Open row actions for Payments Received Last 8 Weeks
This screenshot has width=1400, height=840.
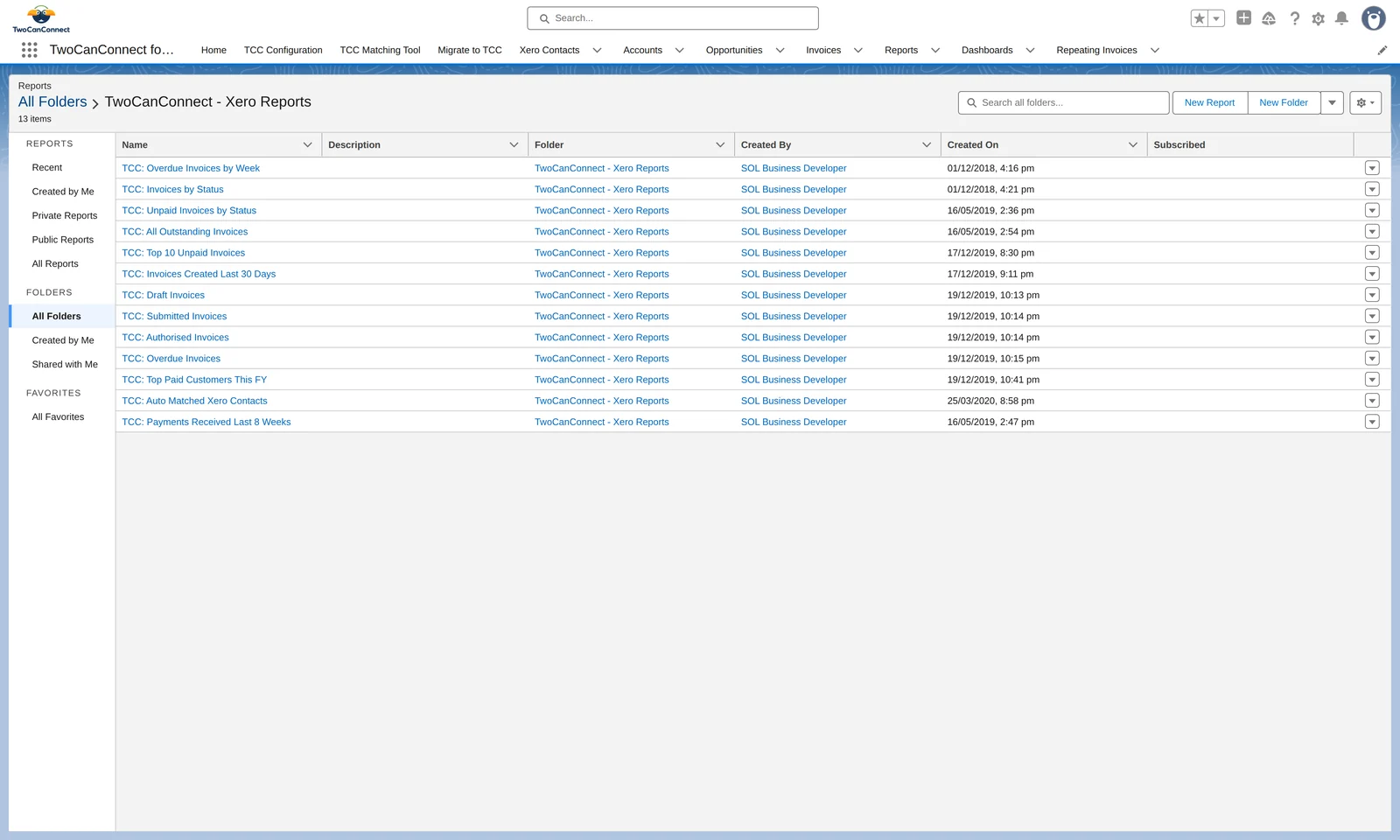[1372, 422]
